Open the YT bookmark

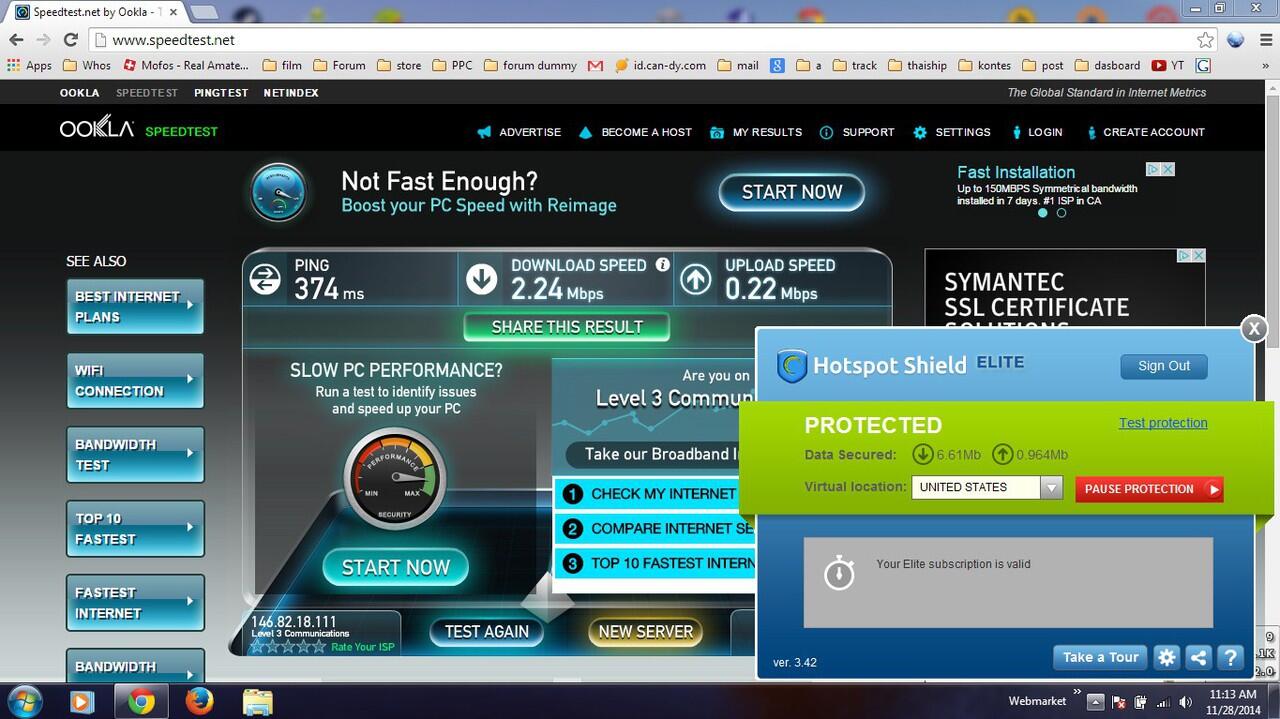1167,65
